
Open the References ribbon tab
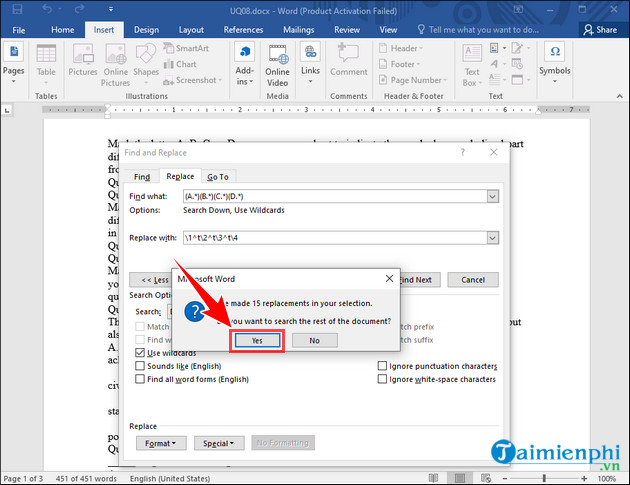pyautogui.click(x=243, y=30)
